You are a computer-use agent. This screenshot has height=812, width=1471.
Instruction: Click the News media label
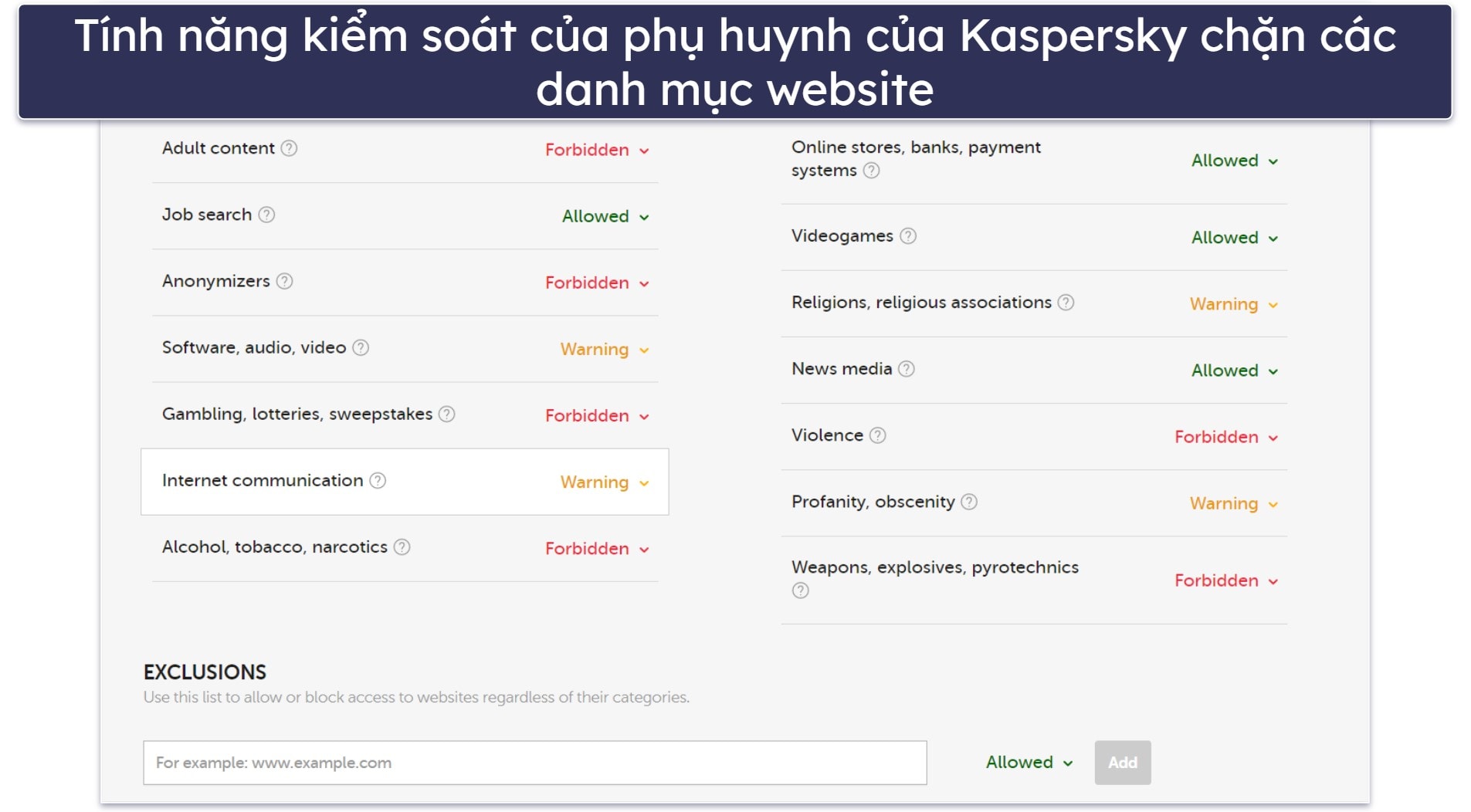(841, 369)
